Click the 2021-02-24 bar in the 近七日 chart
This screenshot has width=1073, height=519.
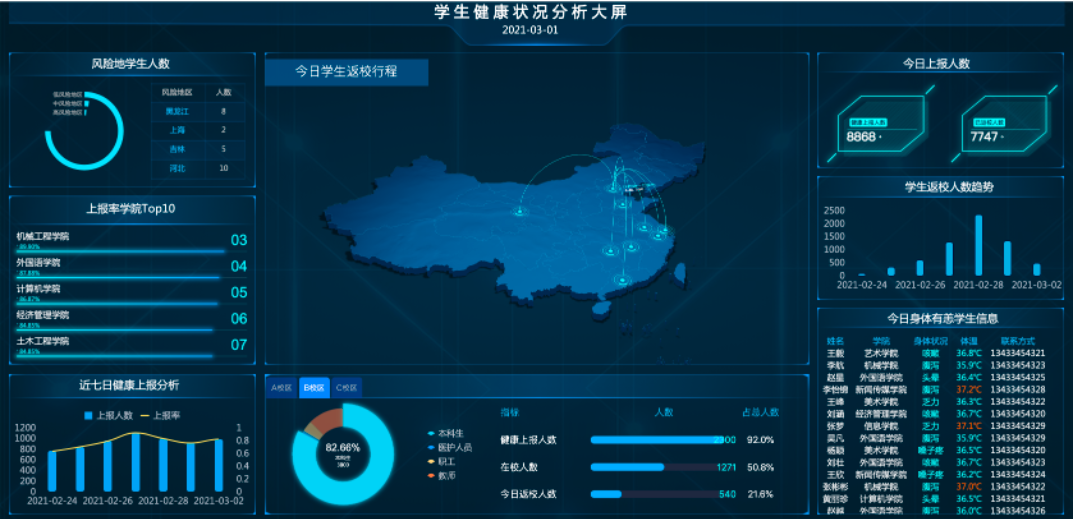[x=52, y=471]
